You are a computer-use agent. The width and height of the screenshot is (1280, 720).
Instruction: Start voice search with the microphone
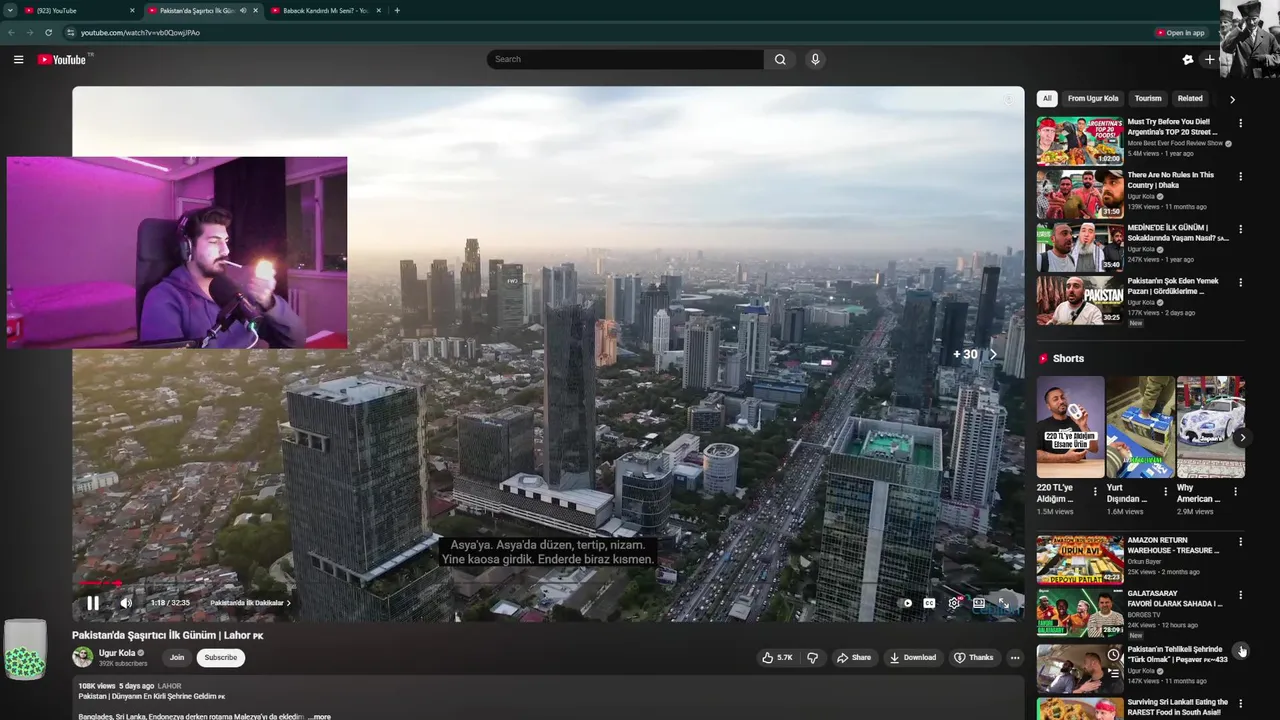[x=815, y=59]
